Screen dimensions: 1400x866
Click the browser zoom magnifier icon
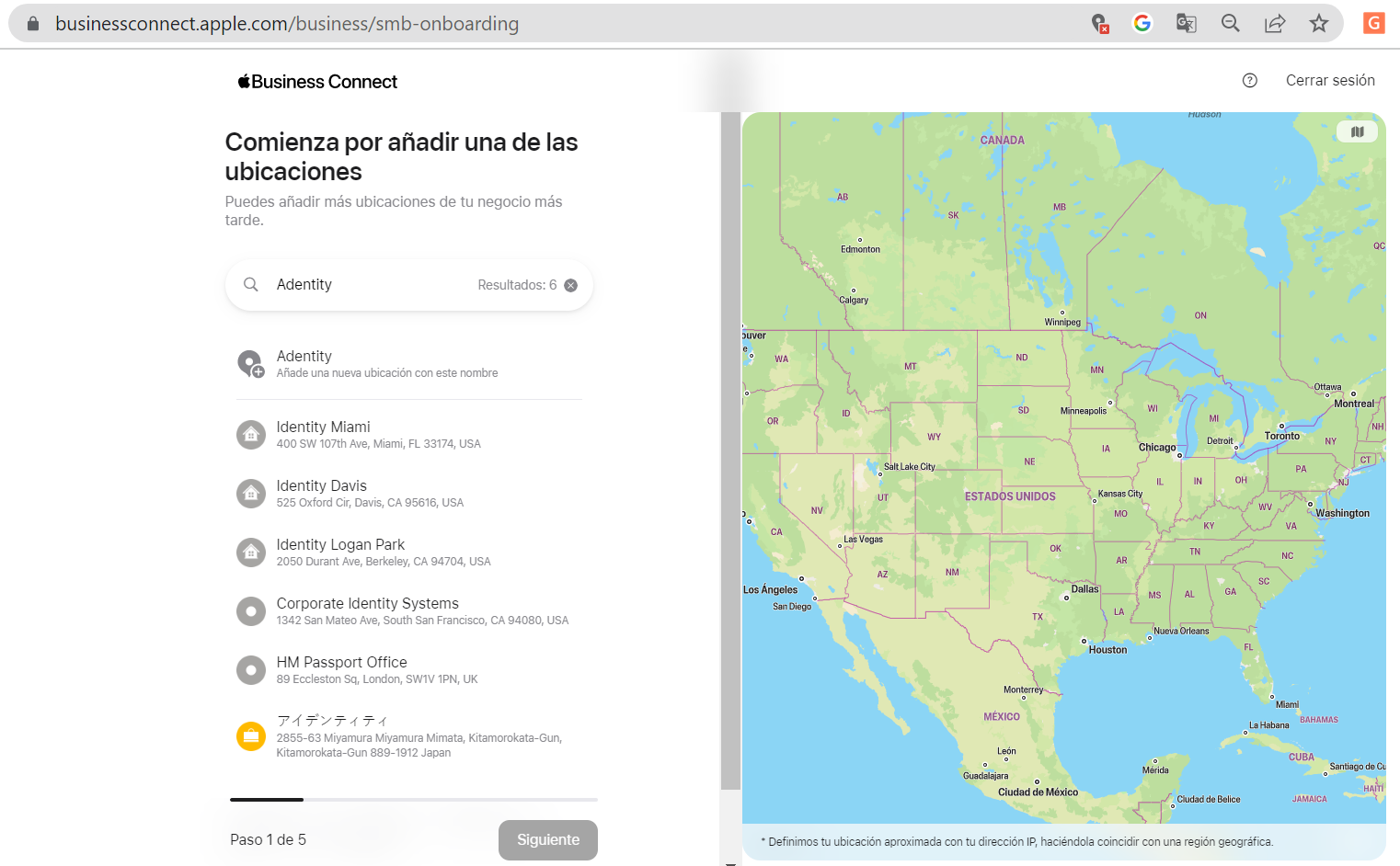tap(1230, 24)
